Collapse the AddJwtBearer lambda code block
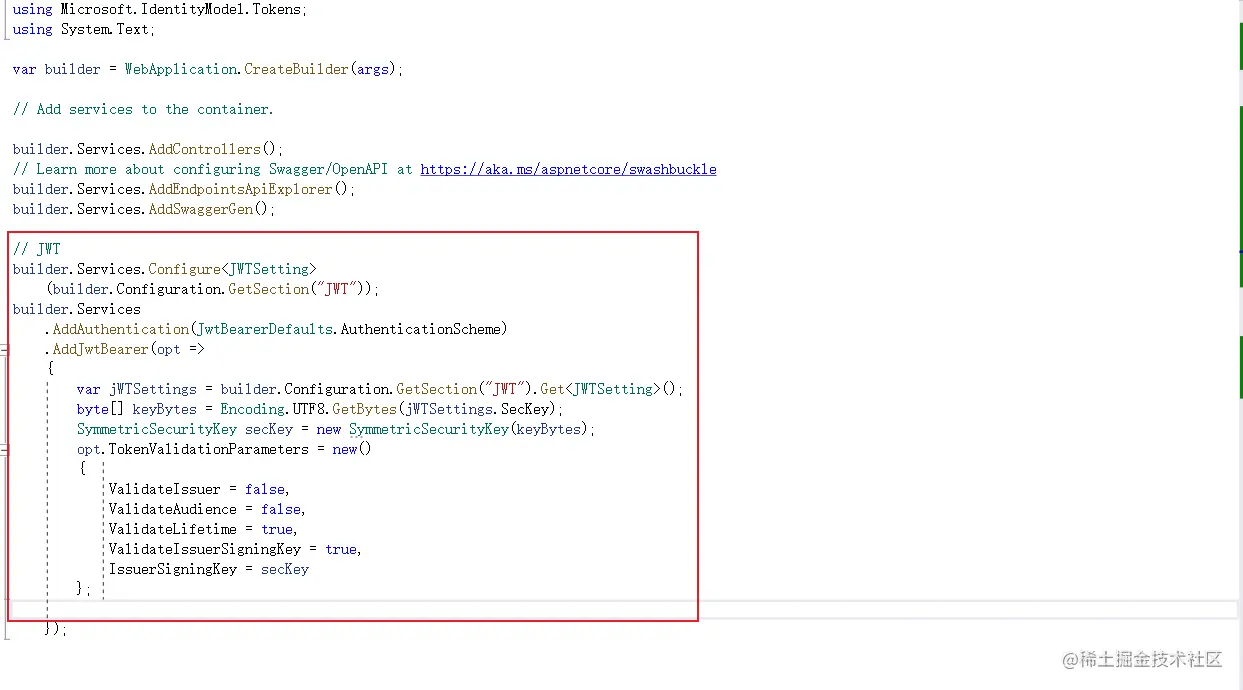The image size is (1243, 690). coord(4,349)
